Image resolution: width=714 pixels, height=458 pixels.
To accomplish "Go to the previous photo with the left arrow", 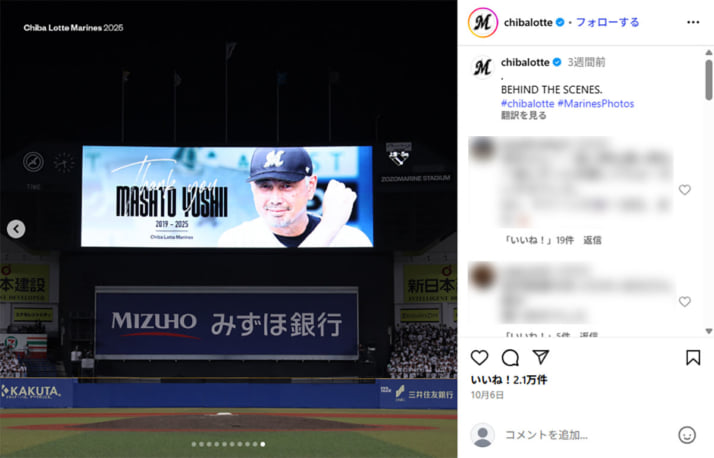I will pos(16,229).
